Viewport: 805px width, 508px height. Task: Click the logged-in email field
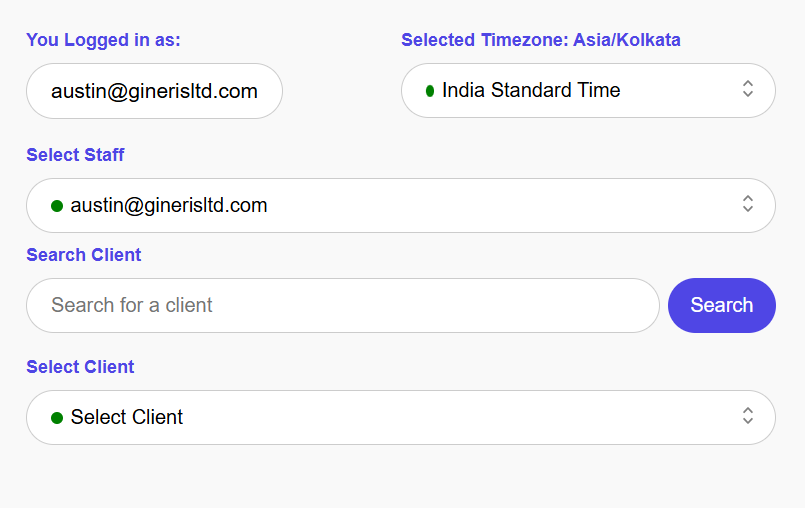click(154, 91)
